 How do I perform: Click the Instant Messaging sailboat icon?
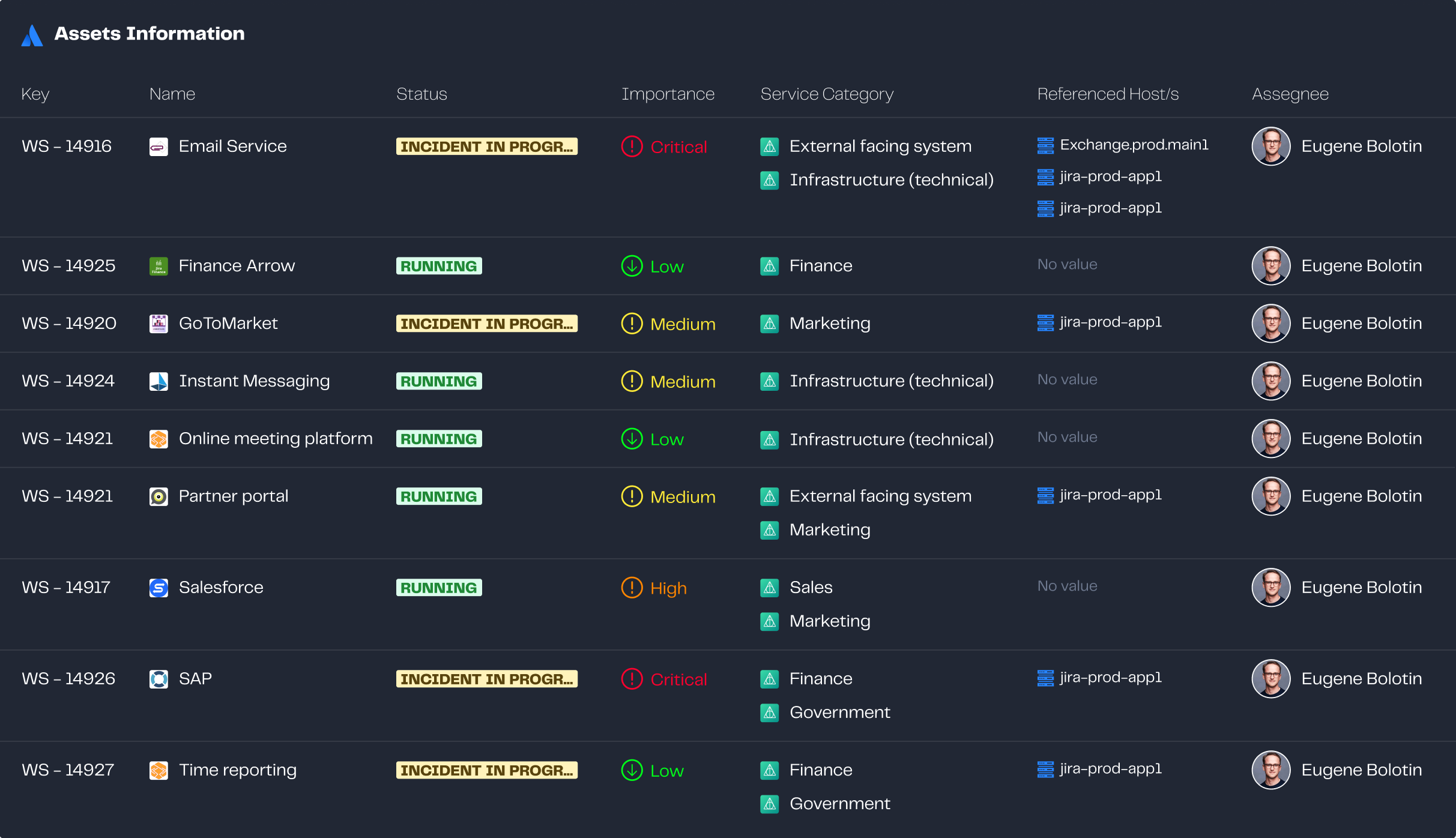159,382
